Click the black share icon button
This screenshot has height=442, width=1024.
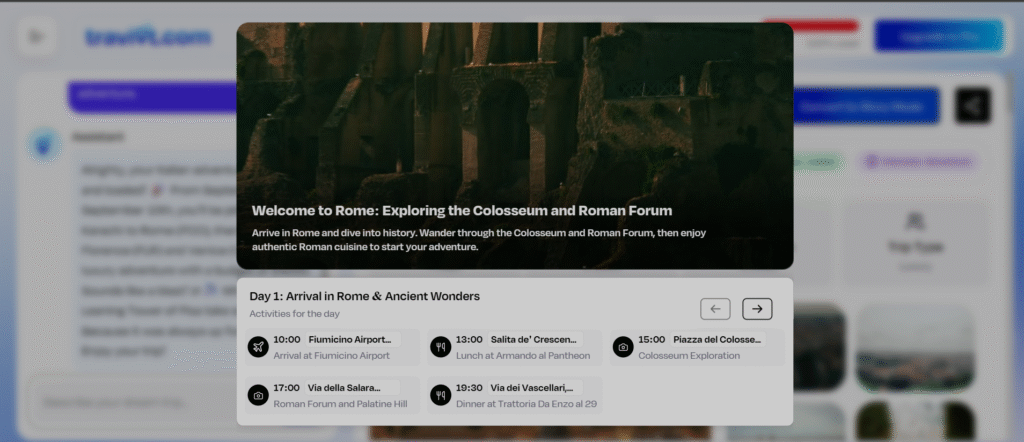click(972, 106)
